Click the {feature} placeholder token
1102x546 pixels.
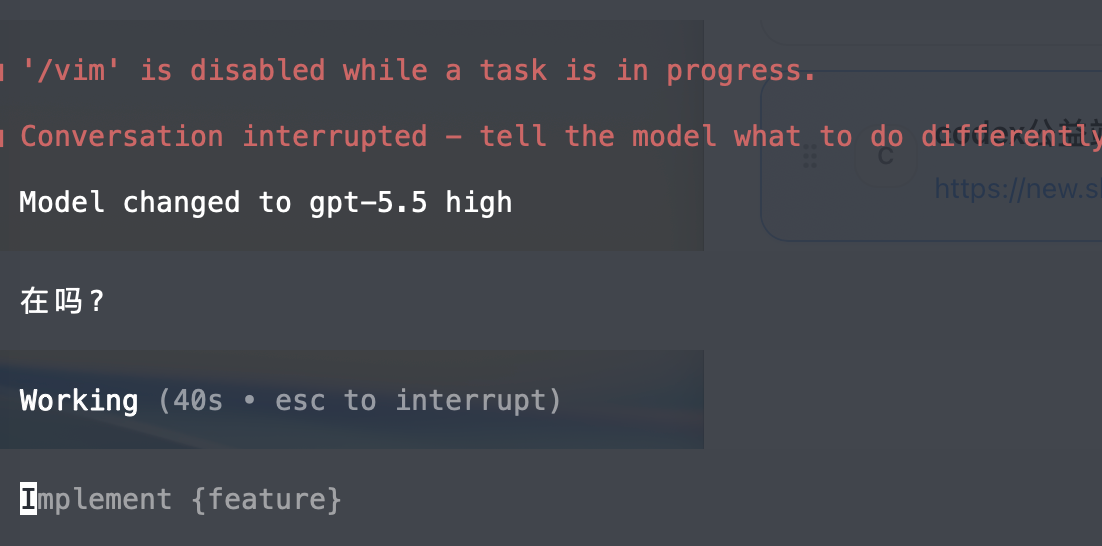tap(266, 499)
